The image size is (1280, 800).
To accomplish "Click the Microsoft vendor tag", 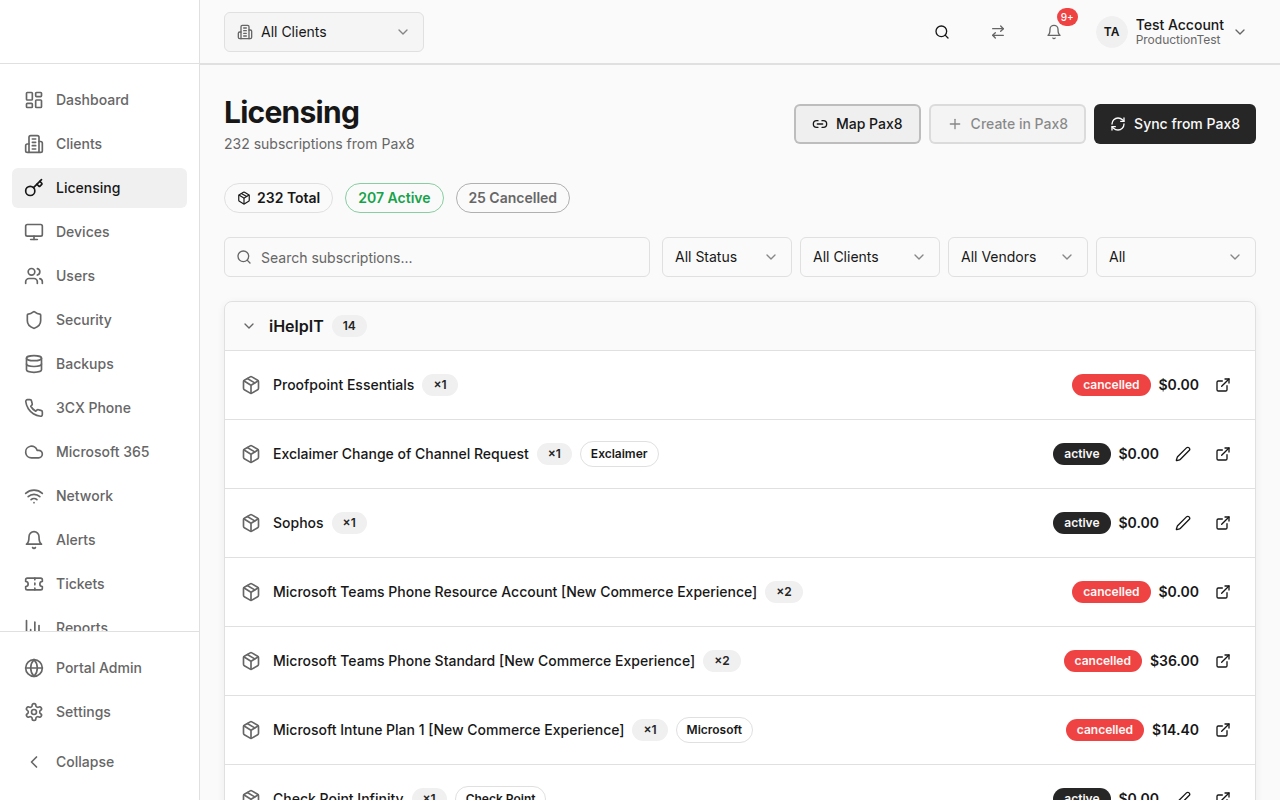I will click(714, 730).
